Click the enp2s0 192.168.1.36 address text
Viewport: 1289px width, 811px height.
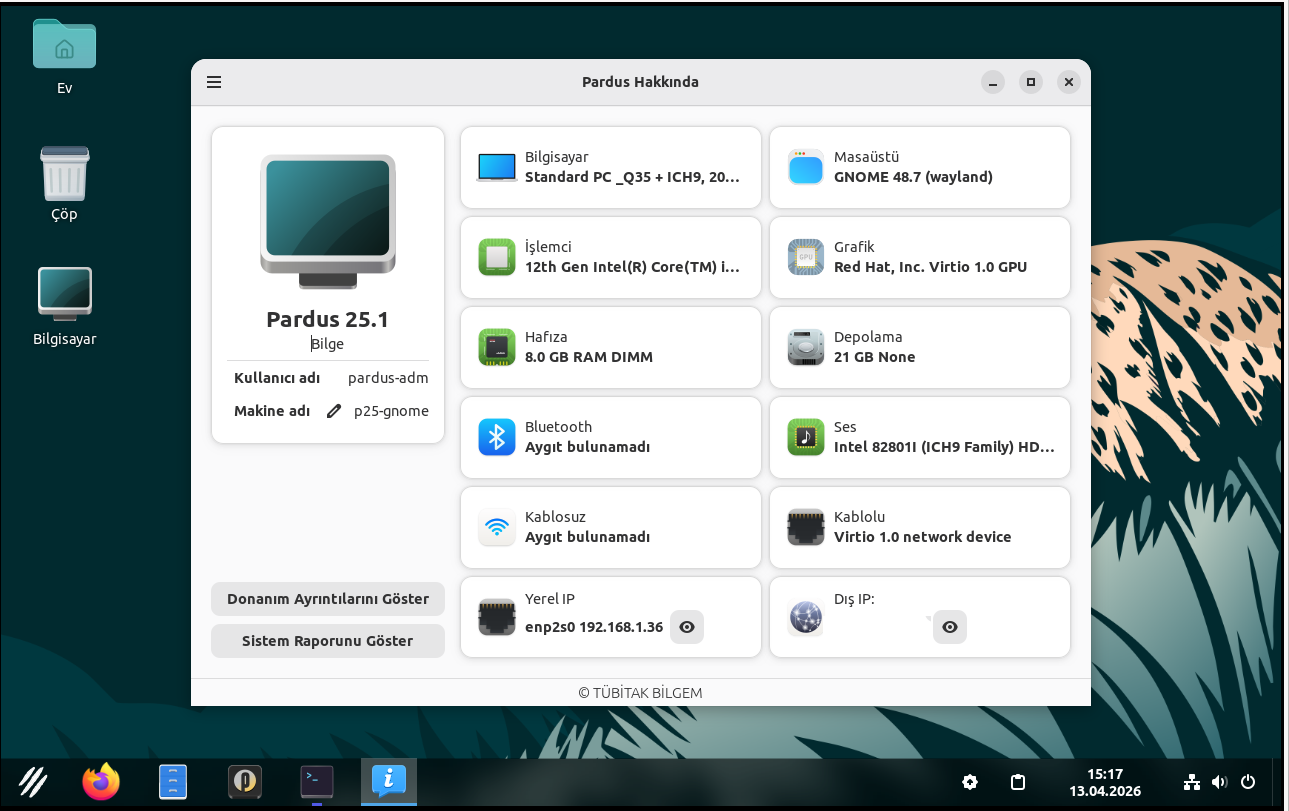point(594,627)
